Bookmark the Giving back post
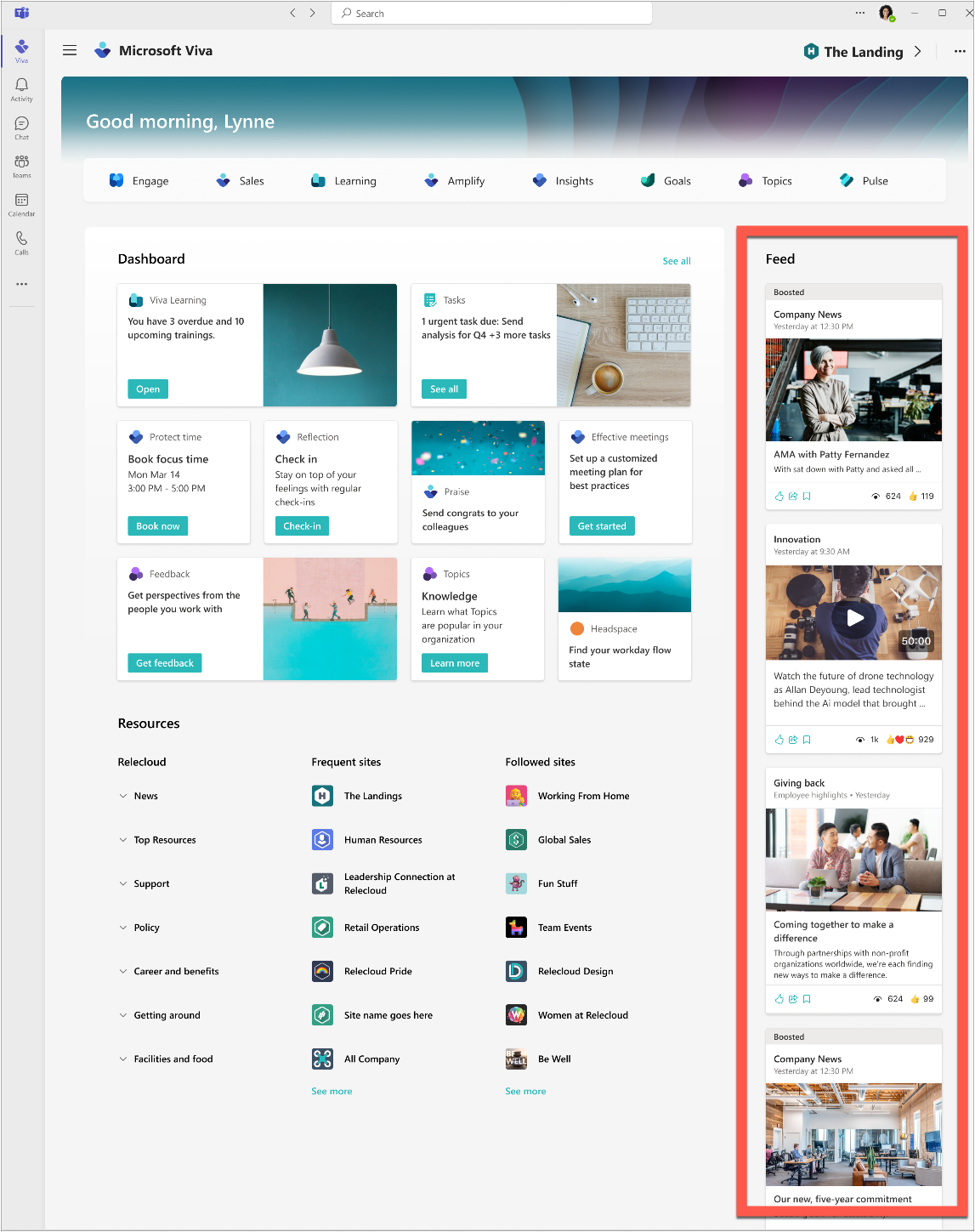 [x=807, y=999]
